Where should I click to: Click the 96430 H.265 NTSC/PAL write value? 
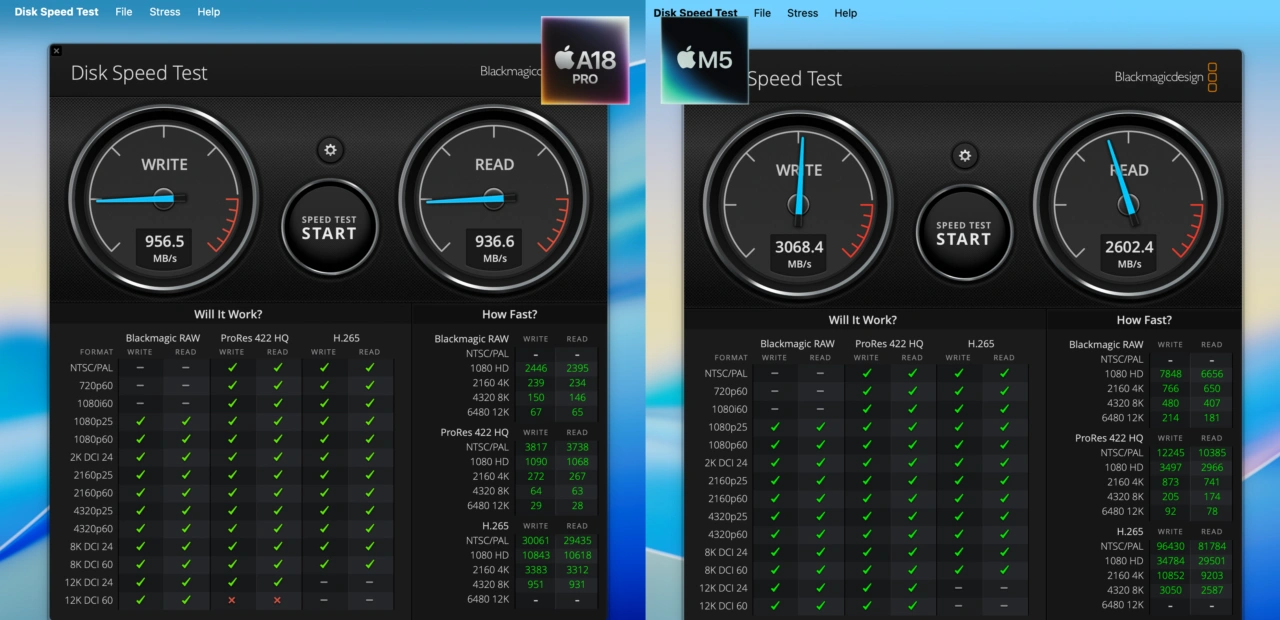(x=1170, y=547)
